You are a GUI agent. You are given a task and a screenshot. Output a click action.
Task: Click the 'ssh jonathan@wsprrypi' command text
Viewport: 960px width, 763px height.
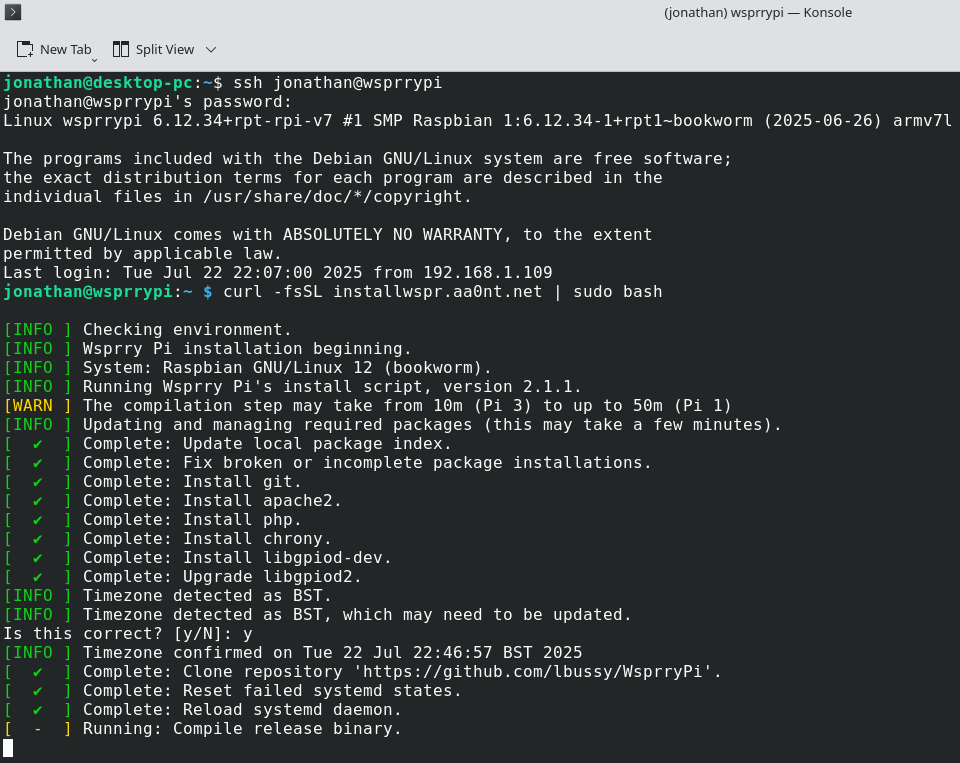pyautogui.click(x=337, y=83)
